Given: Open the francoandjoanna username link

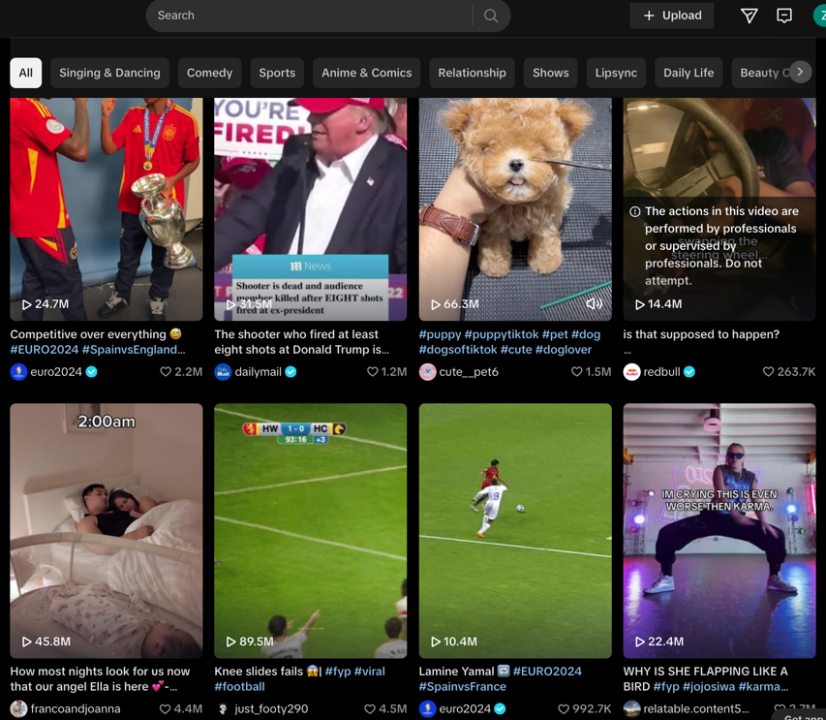Looking at the screenshot, I should point(75,709).
